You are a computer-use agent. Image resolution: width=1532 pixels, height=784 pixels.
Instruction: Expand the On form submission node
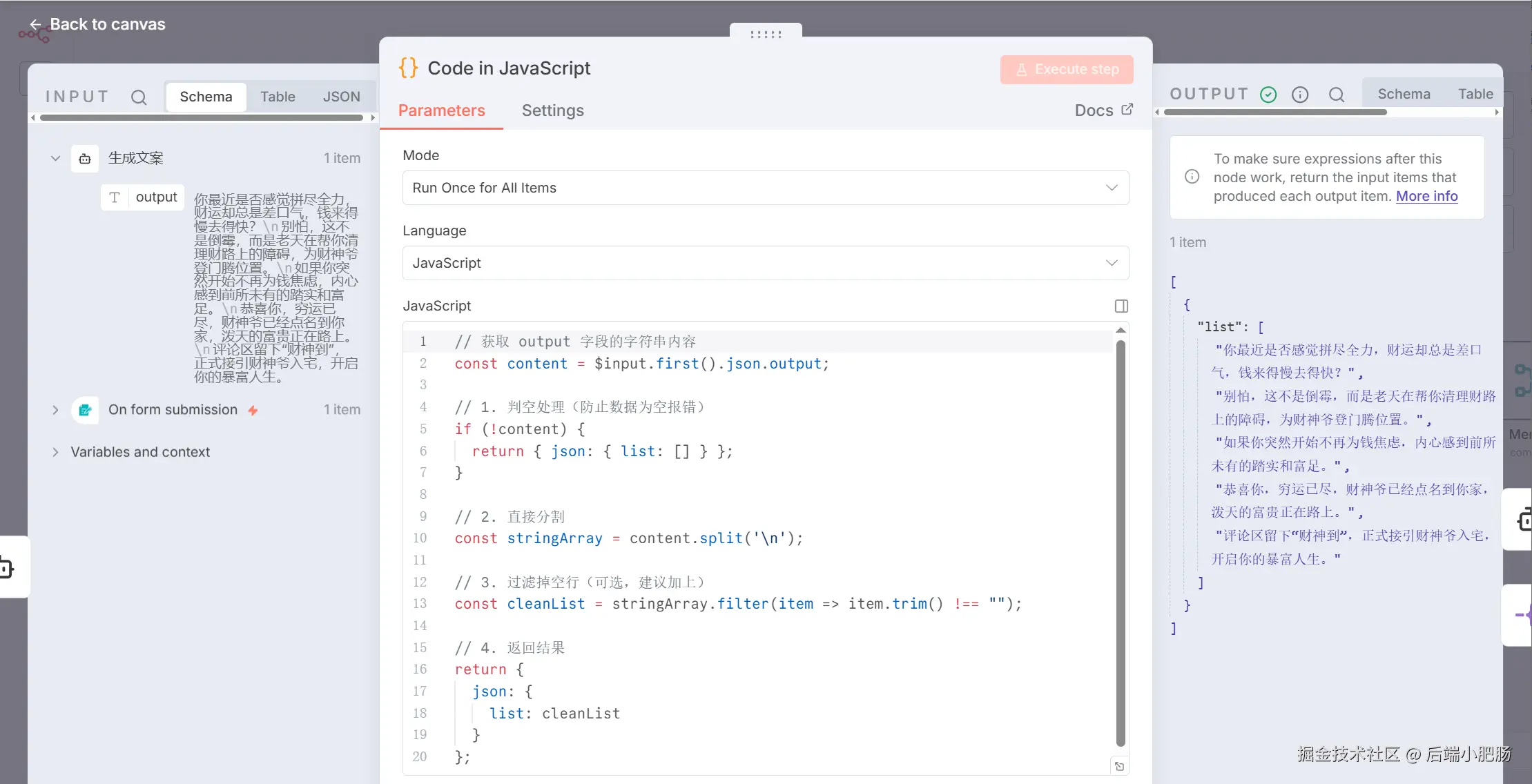55,410
